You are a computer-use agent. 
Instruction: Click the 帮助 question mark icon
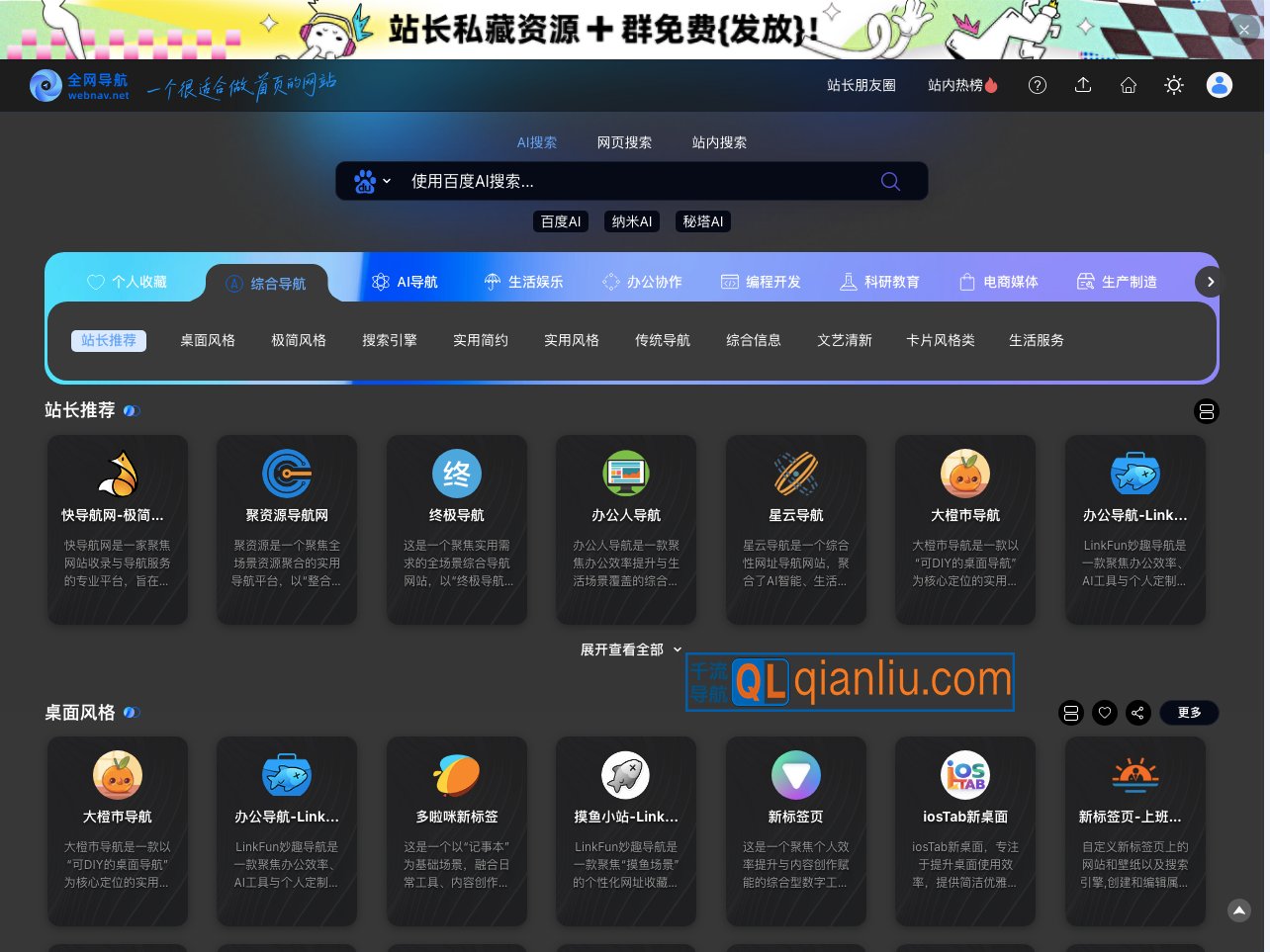1037,85
